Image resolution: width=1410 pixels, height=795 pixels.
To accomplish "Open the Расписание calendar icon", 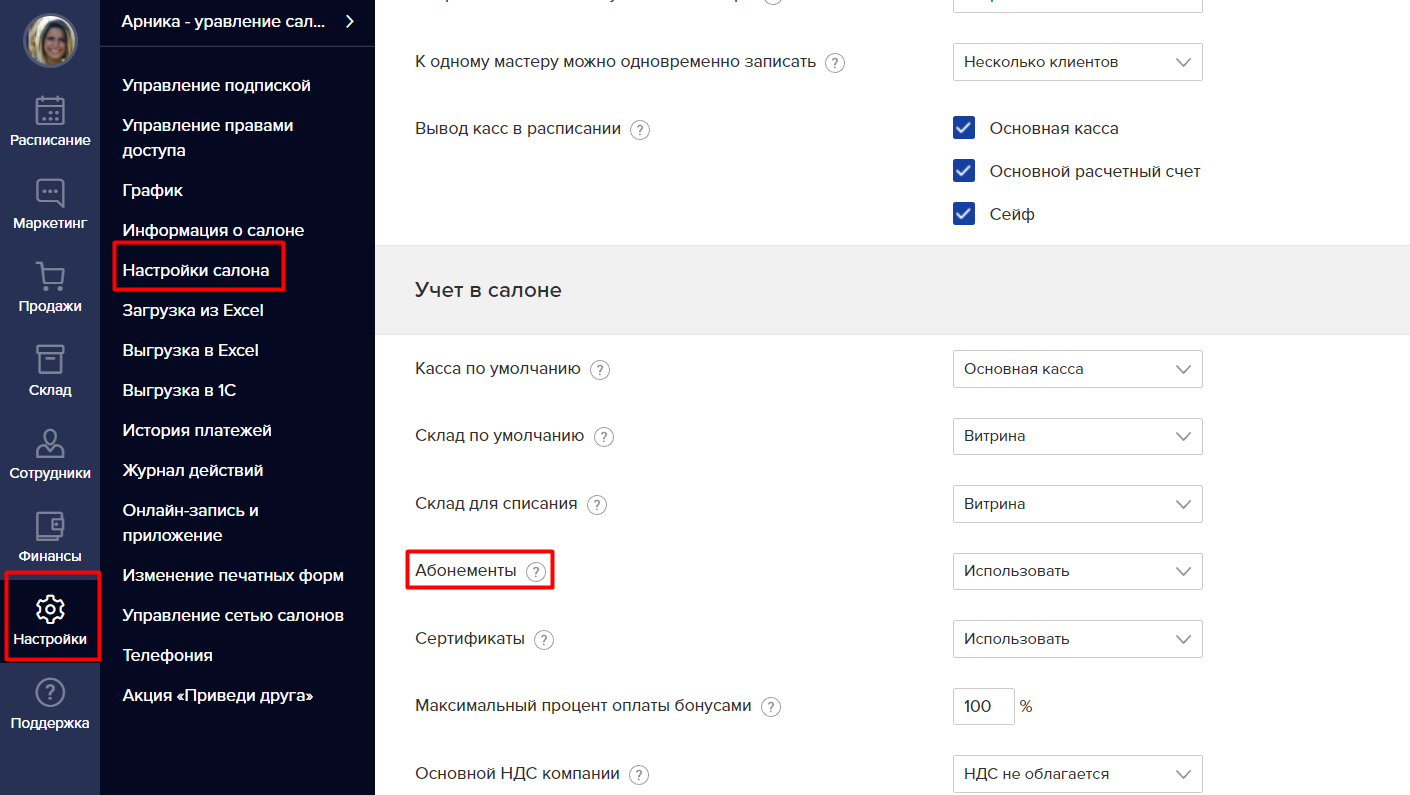I will coord(50,110).
